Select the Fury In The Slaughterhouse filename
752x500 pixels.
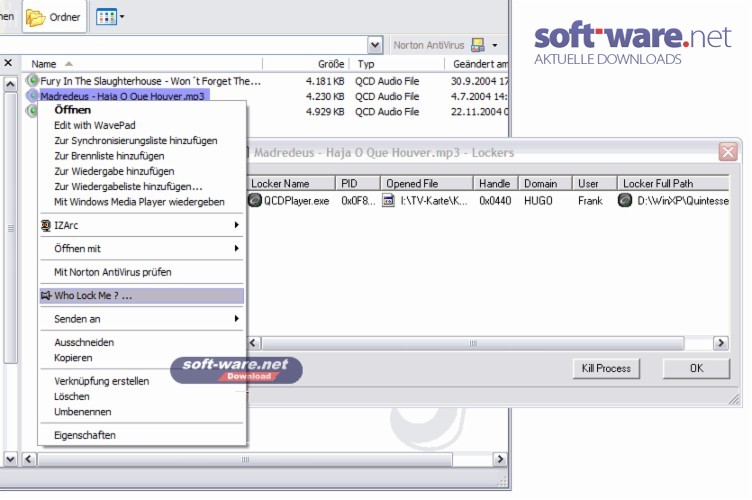pos(151,81)
